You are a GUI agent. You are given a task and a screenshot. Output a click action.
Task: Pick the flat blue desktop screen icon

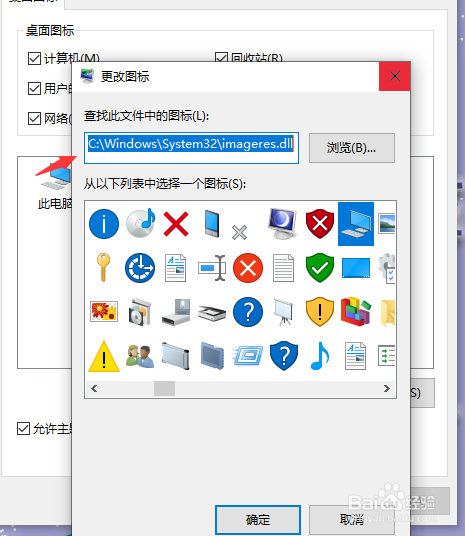coord(356,268)
